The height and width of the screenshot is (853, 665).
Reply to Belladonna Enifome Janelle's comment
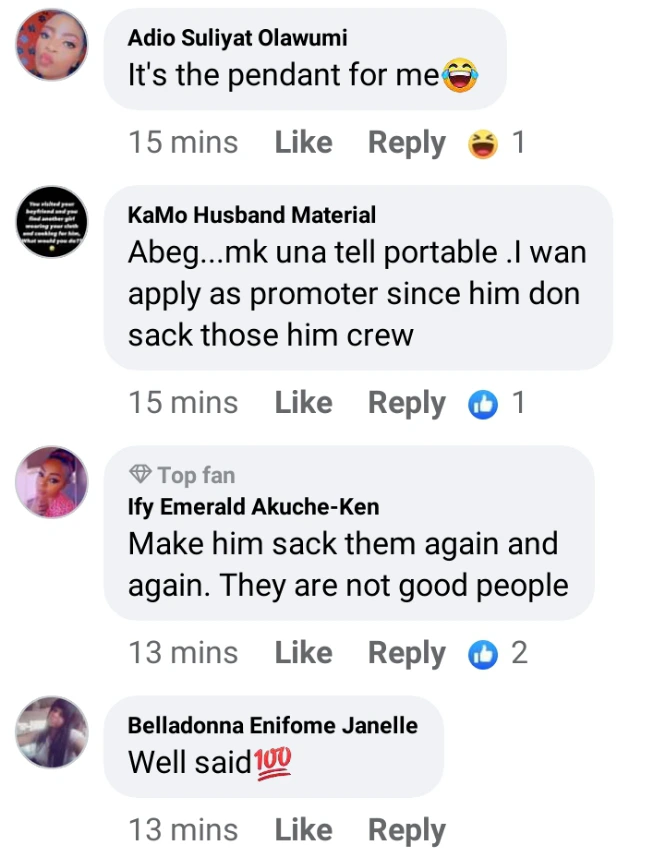pos(407,830)
